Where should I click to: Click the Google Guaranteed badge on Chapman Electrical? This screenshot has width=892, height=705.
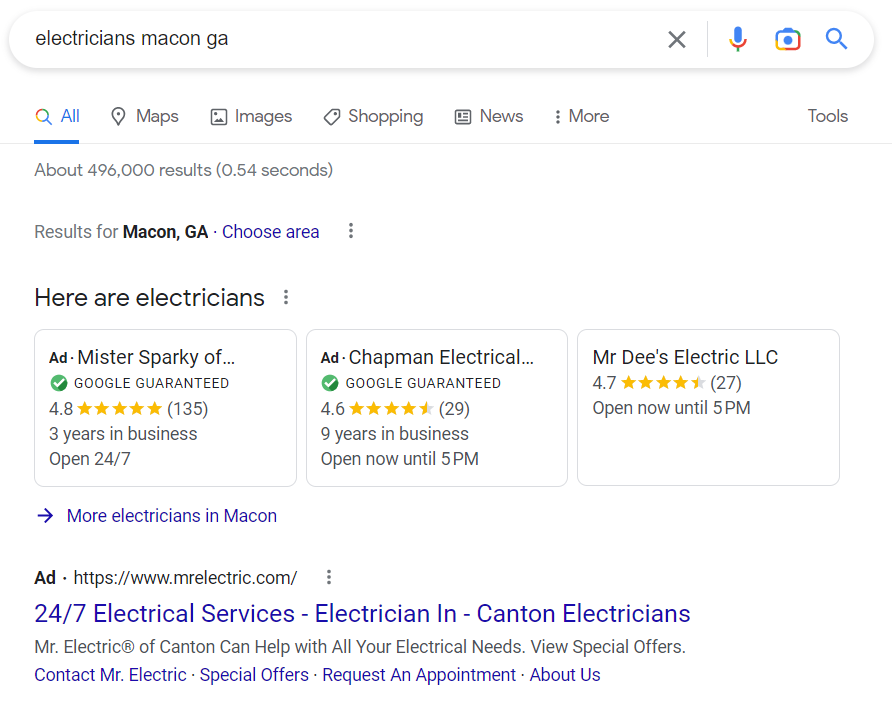click(411, 383)
